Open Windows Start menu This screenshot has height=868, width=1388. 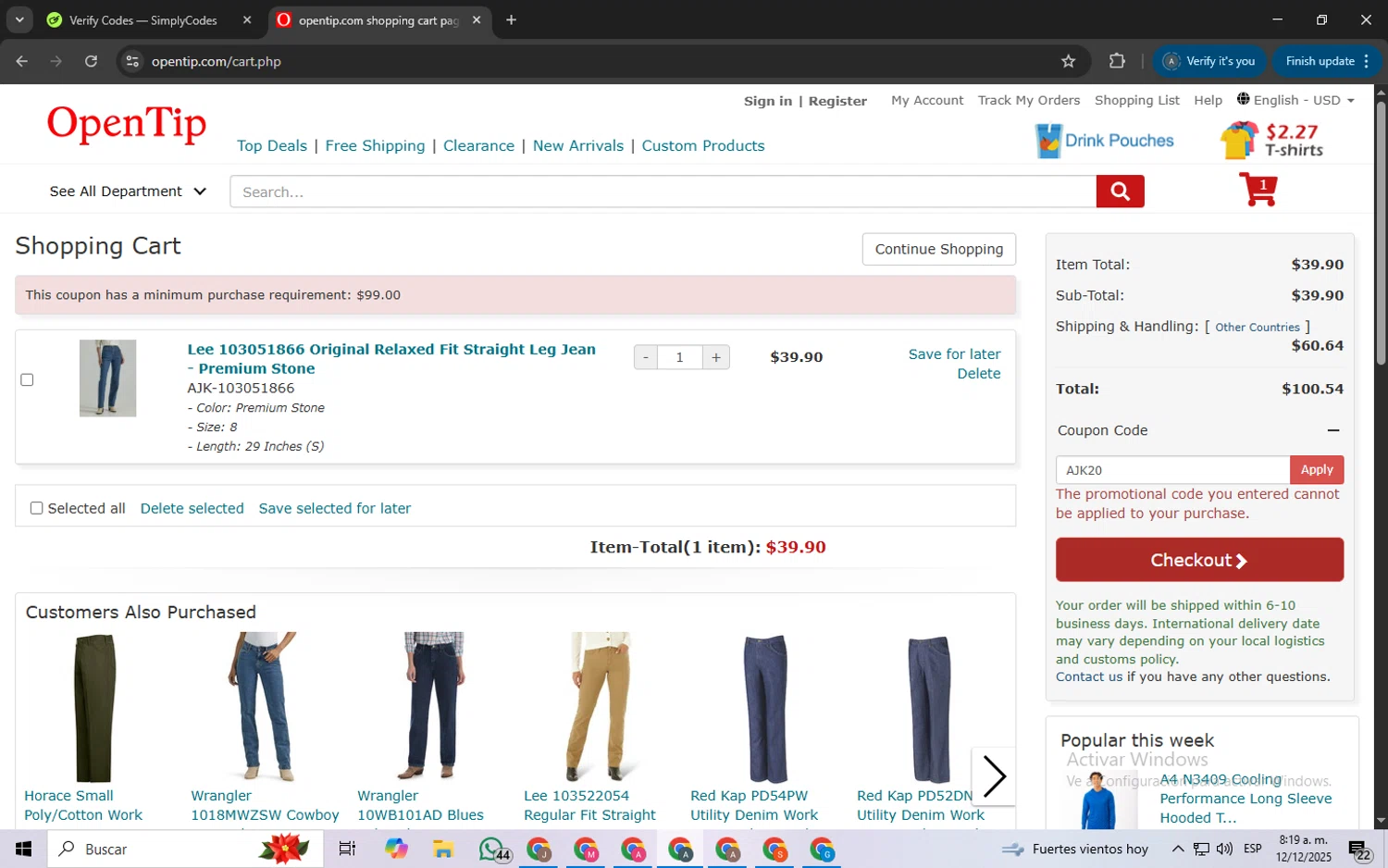[x=23, y=849]
